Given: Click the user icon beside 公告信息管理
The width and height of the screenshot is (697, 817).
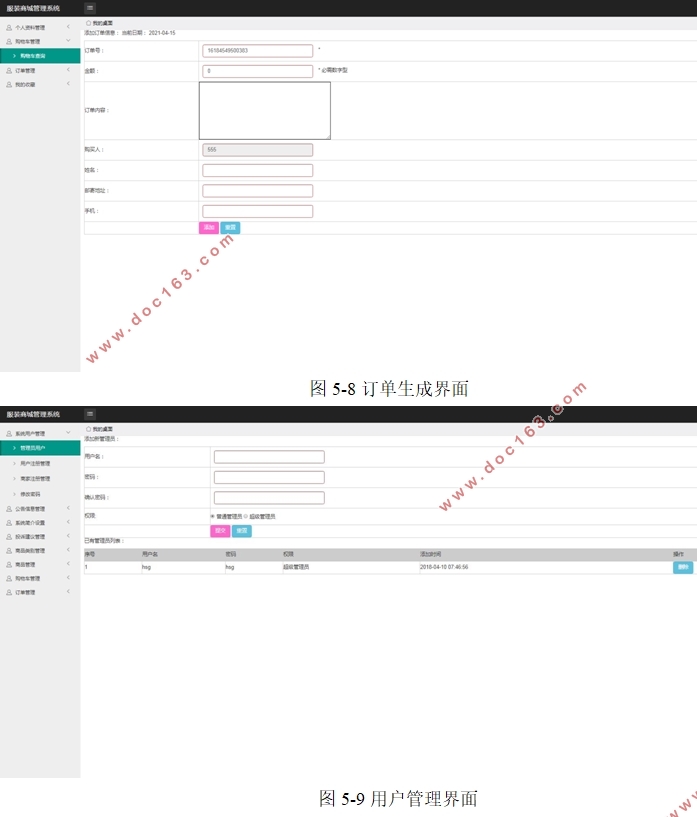Looking at the screenshot, I should coord(9,508).
